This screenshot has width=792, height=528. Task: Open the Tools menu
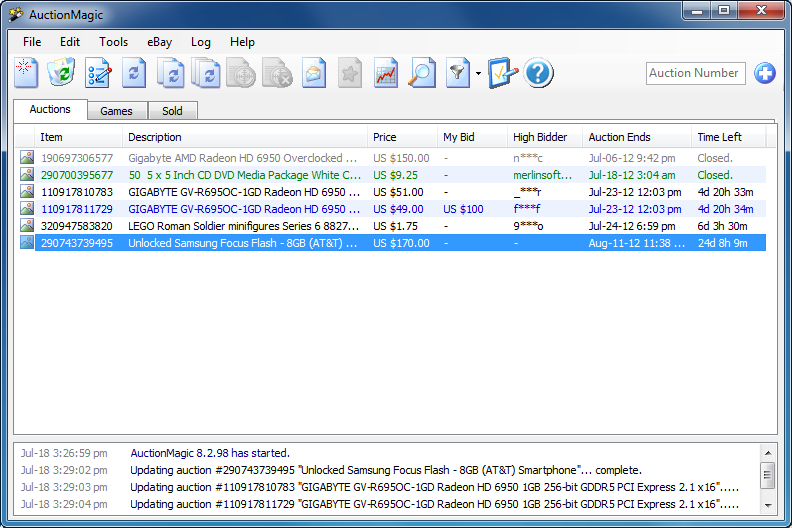tap(113, 42)
